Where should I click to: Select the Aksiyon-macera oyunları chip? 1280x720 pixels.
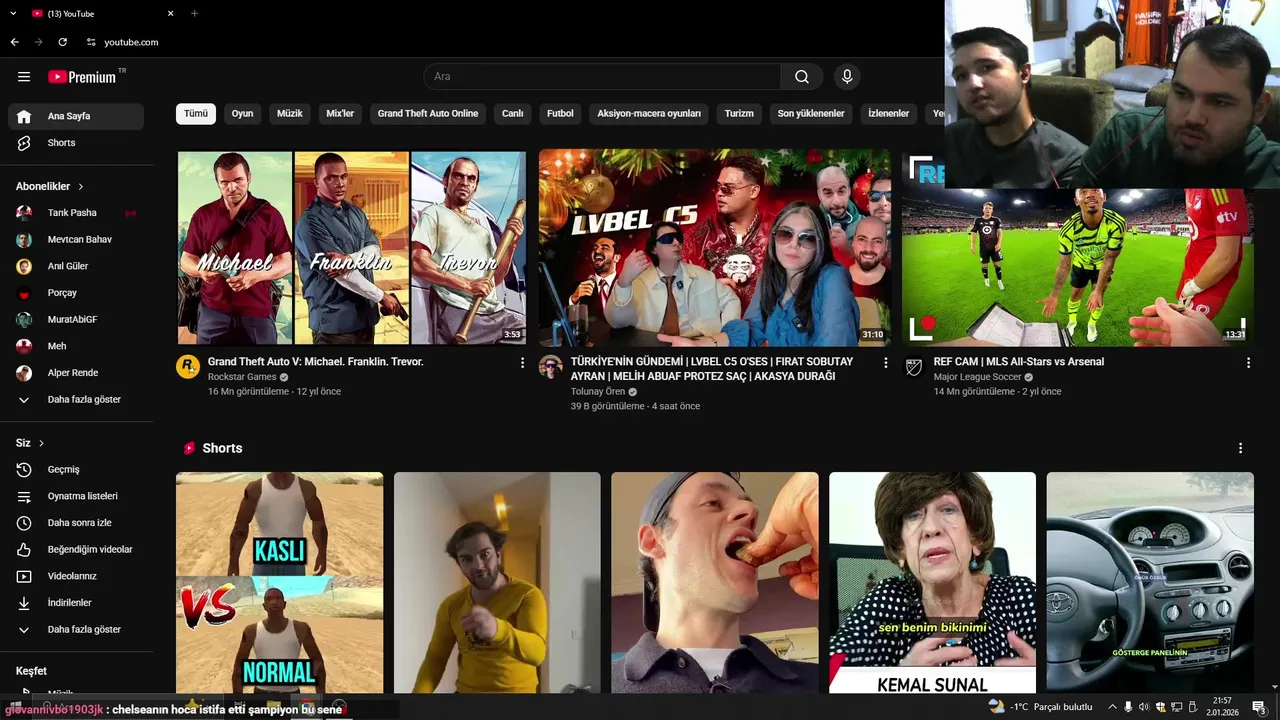coord(649,114)
